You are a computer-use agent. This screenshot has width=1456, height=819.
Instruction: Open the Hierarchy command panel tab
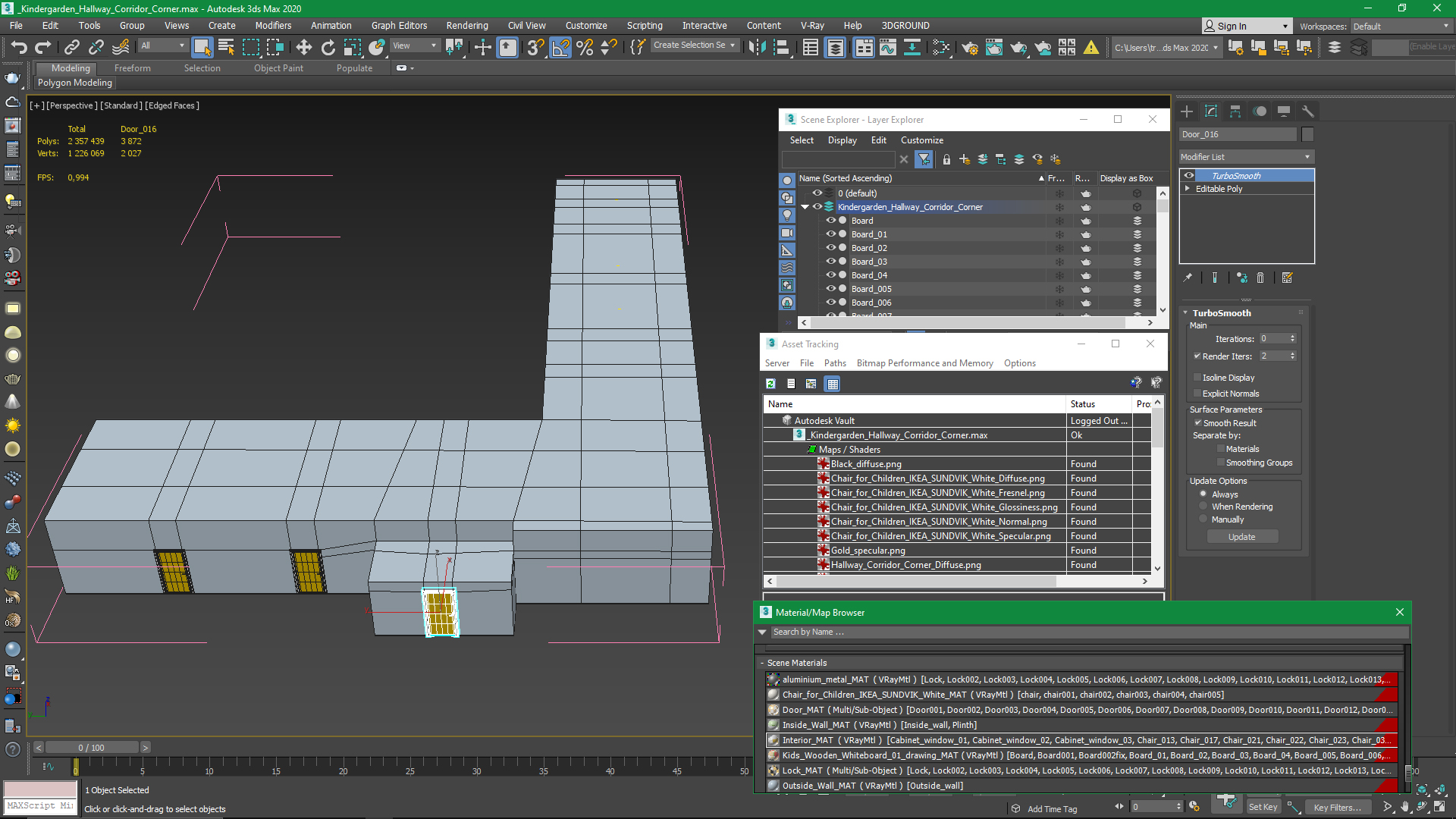[x=1235, y=111]
